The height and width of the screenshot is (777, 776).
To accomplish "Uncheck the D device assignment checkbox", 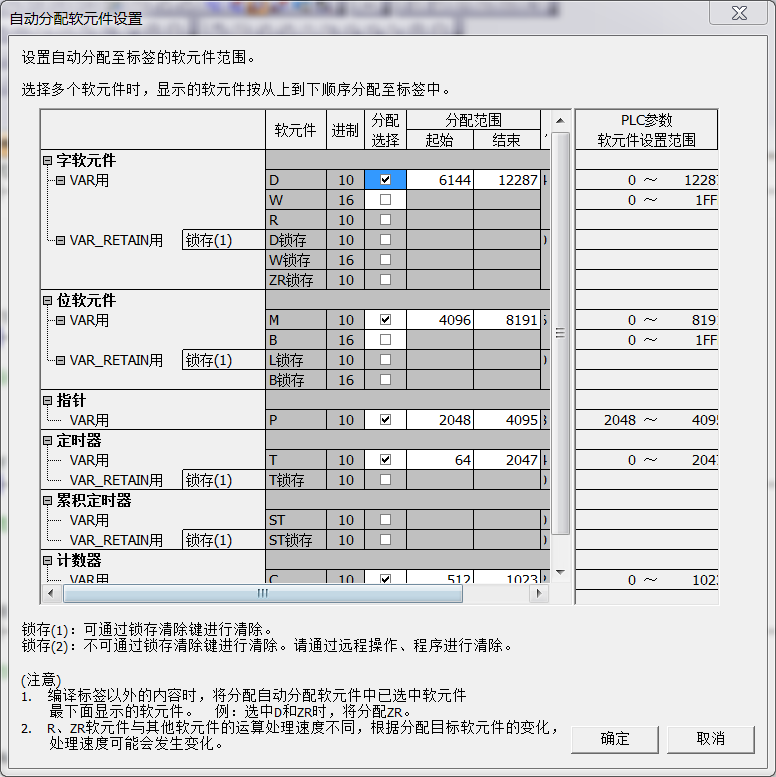I will (x=385, y=180).
